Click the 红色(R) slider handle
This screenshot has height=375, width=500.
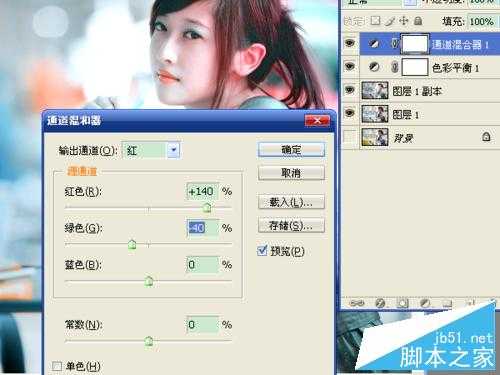tap(207, 208)
